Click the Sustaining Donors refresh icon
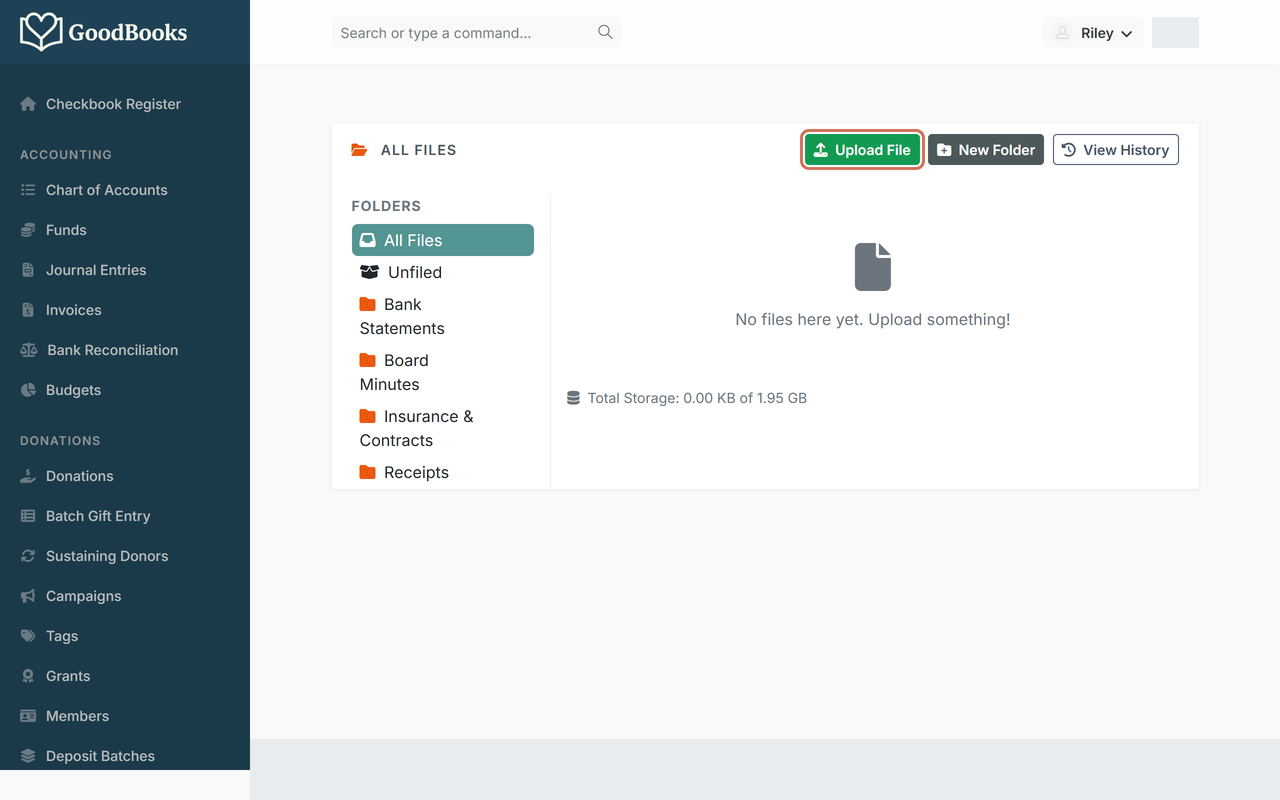 coord(28,556)
